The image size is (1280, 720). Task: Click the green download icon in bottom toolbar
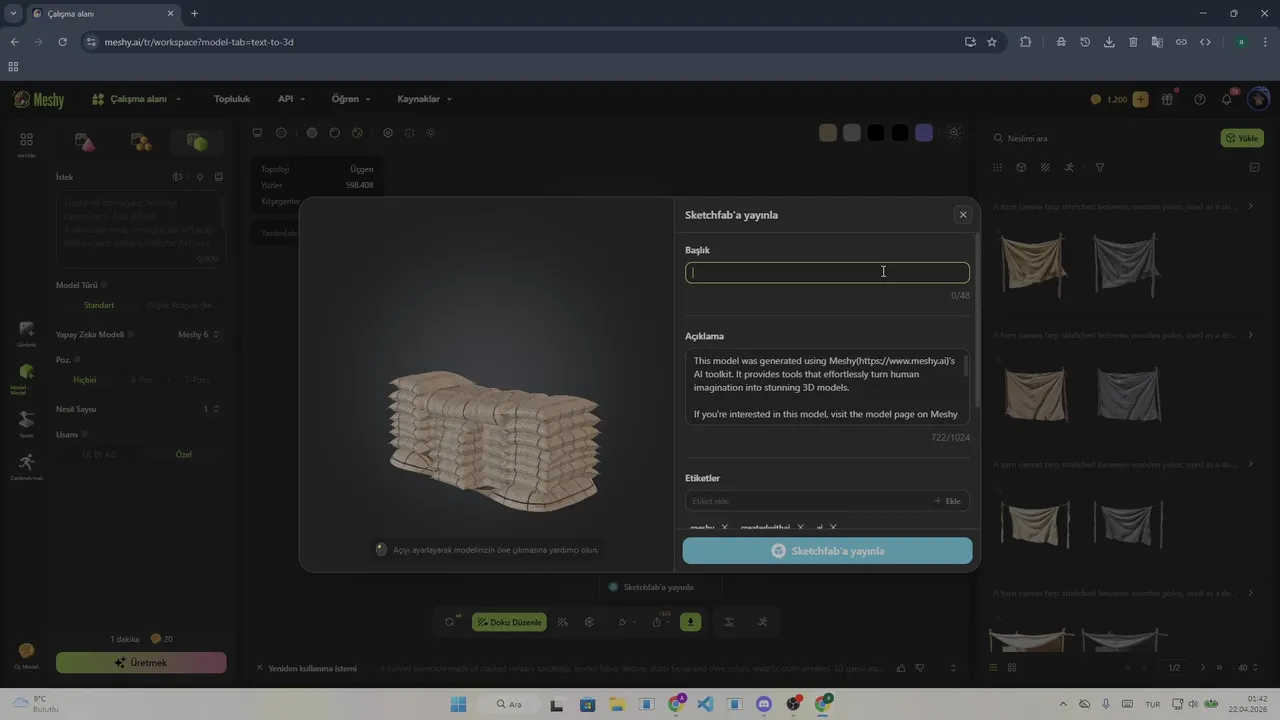(x=690, y=622)
